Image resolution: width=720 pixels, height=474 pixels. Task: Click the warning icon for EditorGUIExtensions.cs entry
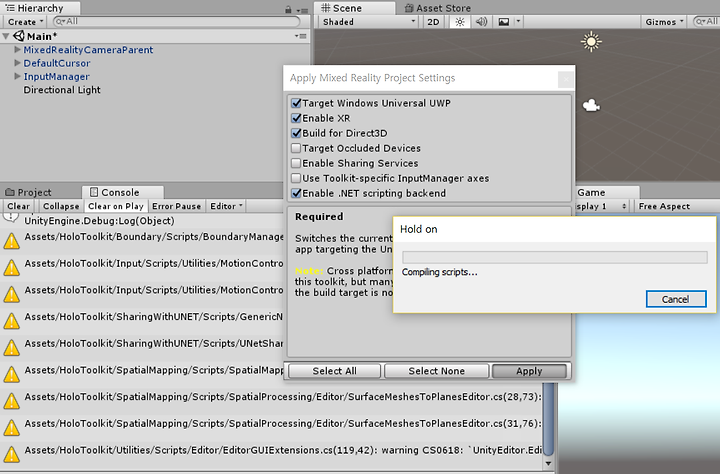(x=11, y=454)
